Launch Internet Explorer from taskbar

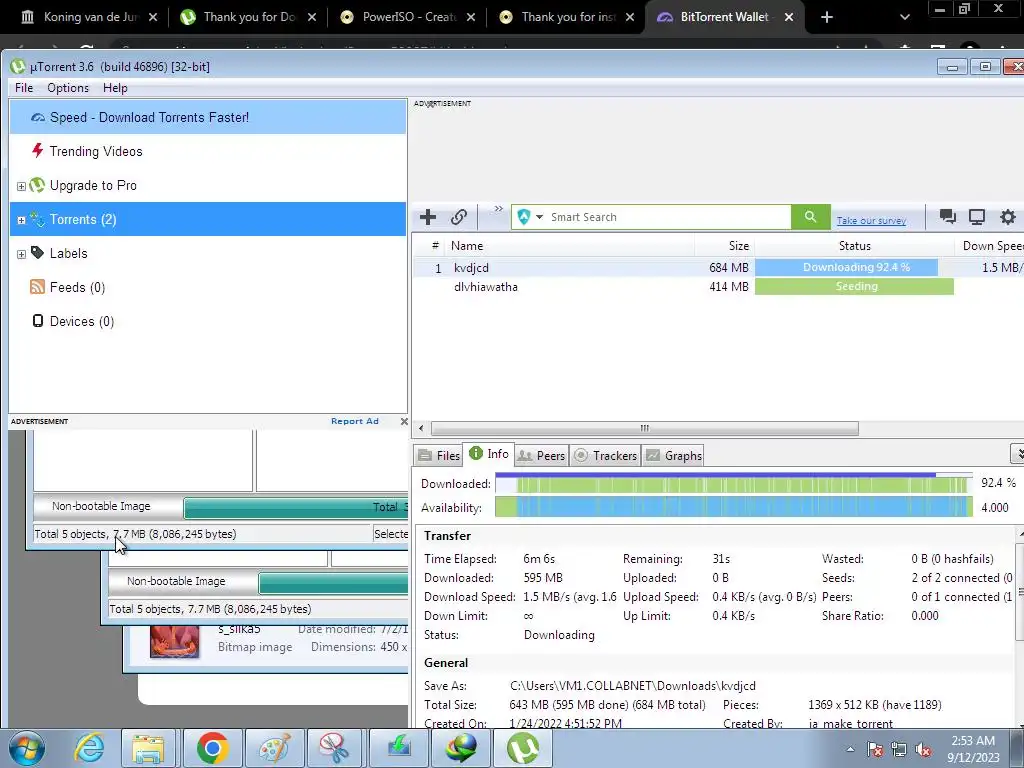pos(89,748)
